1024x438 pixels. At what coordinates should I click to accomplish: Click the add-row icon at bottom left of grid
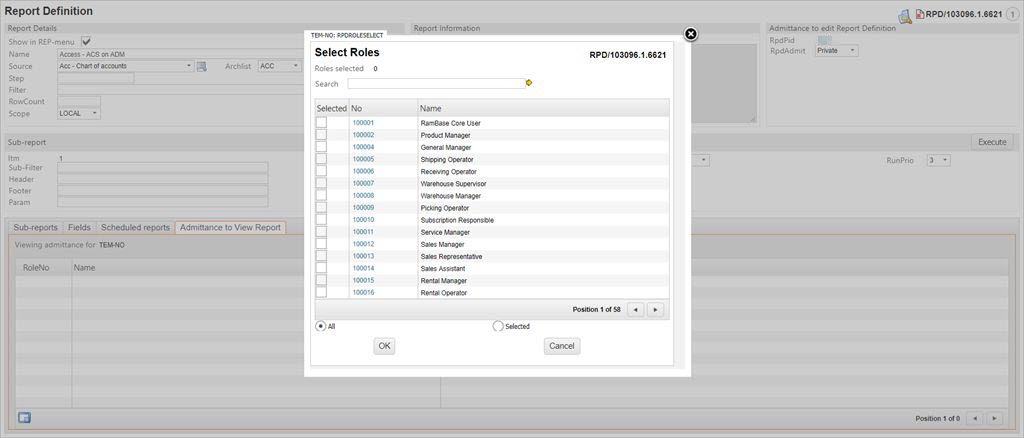point(24,417)
